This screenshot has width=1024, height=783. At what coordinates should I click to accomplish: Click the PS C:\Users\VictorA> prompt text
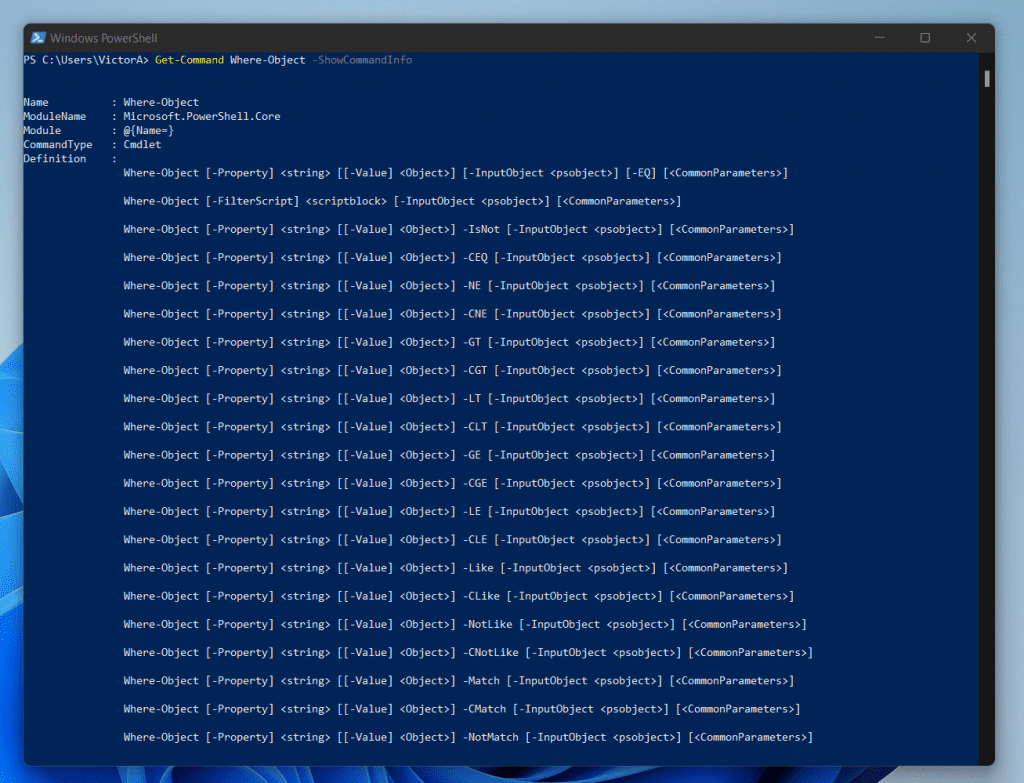point(86,60)
